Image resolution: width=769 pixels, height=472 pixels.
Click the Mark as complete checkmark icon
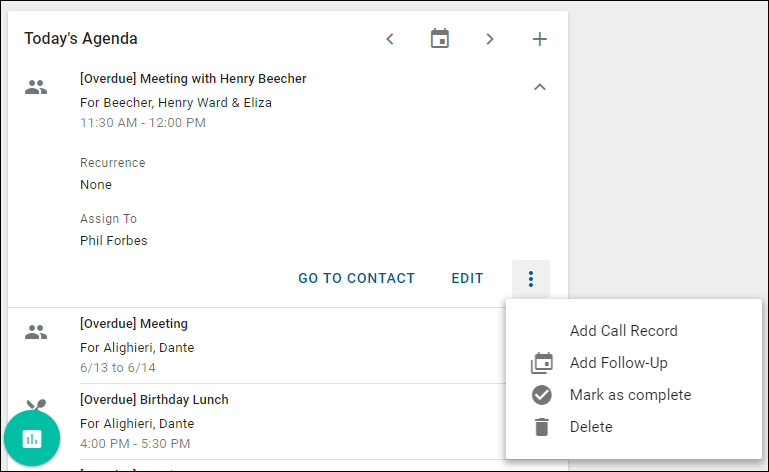tap(542, 395)
